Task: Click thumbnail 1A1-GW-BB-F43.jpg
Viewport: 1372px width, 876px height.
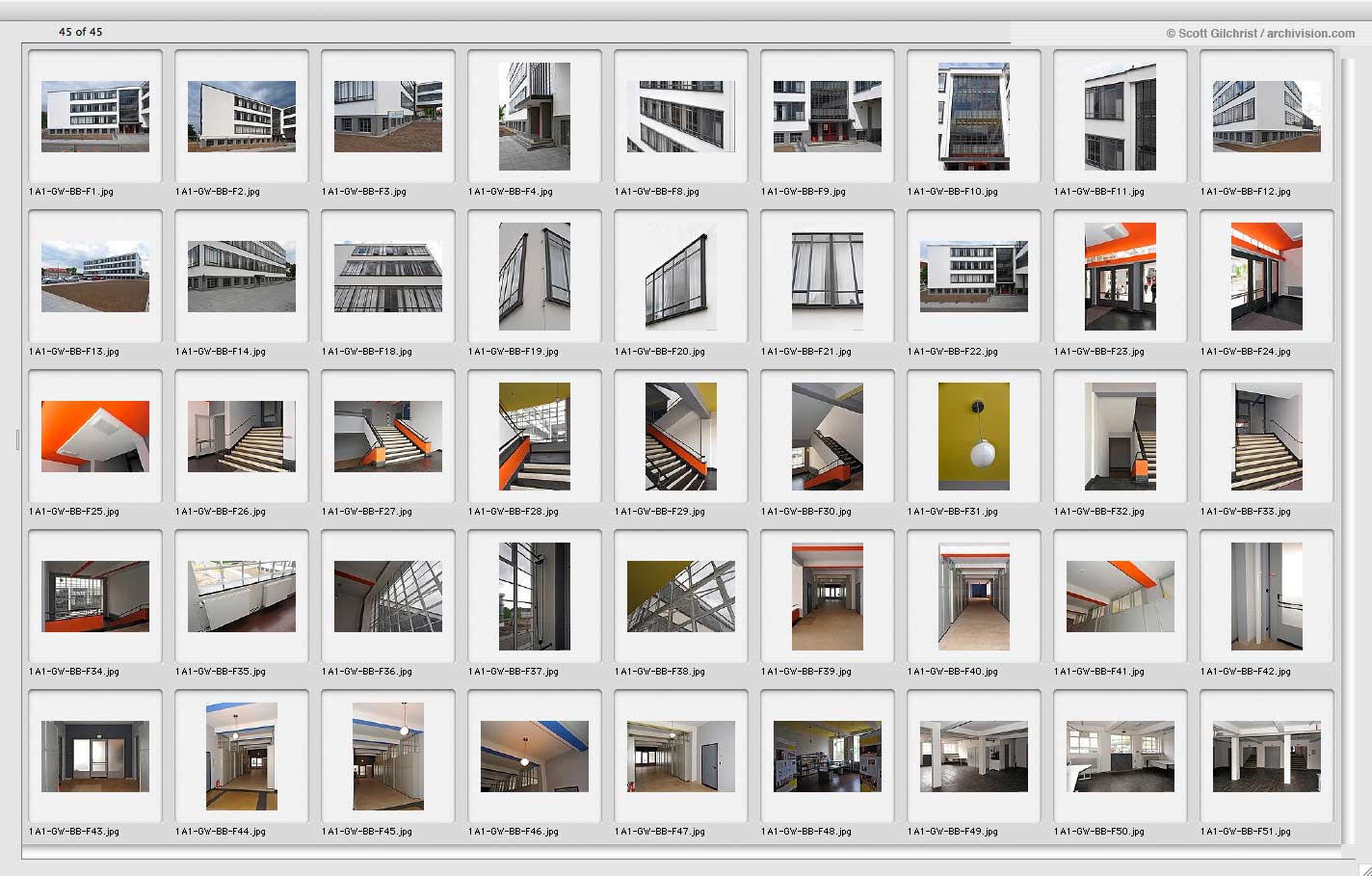Action: pyautogui.click(x=95, y=757)
